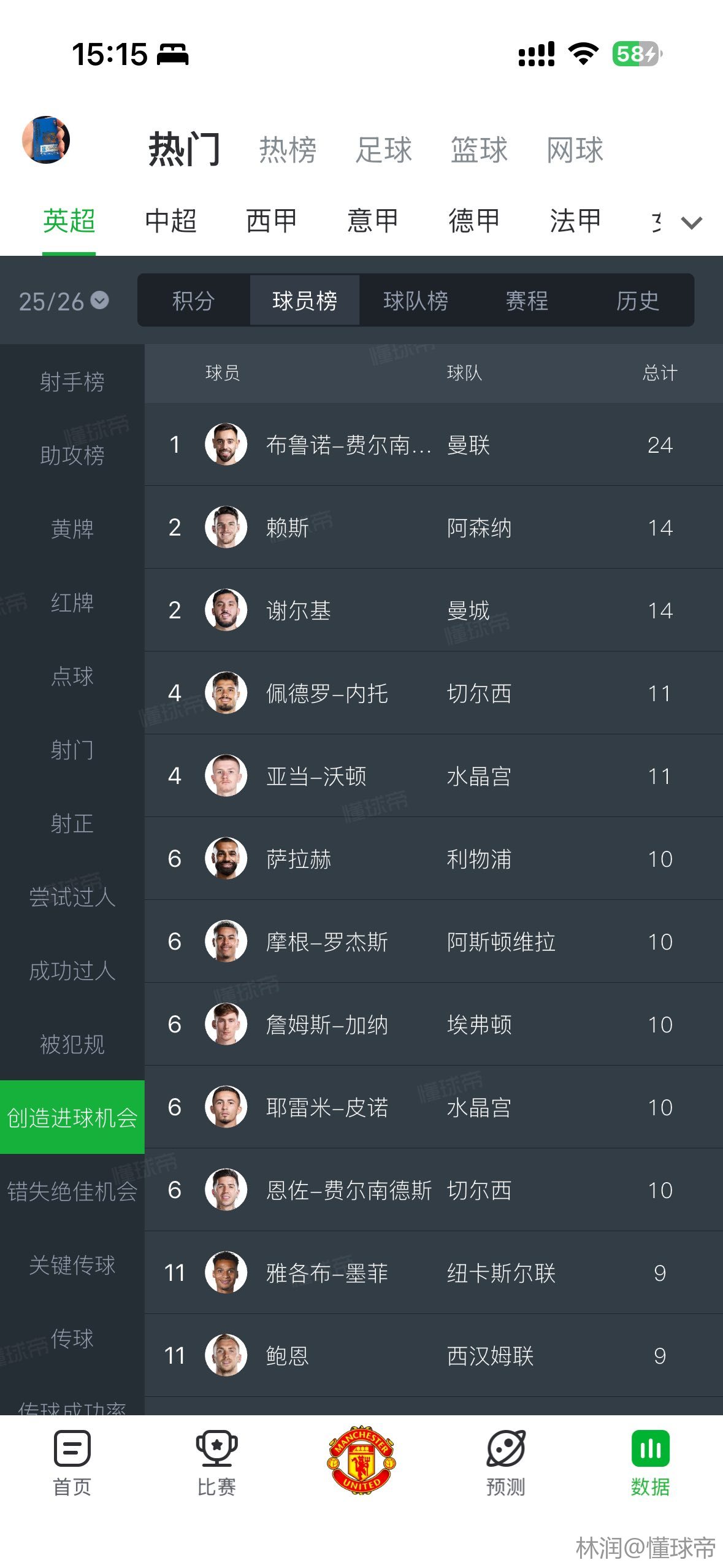
Task: Tap Bruno Fernandes player avatar
Action: [226, 444]
